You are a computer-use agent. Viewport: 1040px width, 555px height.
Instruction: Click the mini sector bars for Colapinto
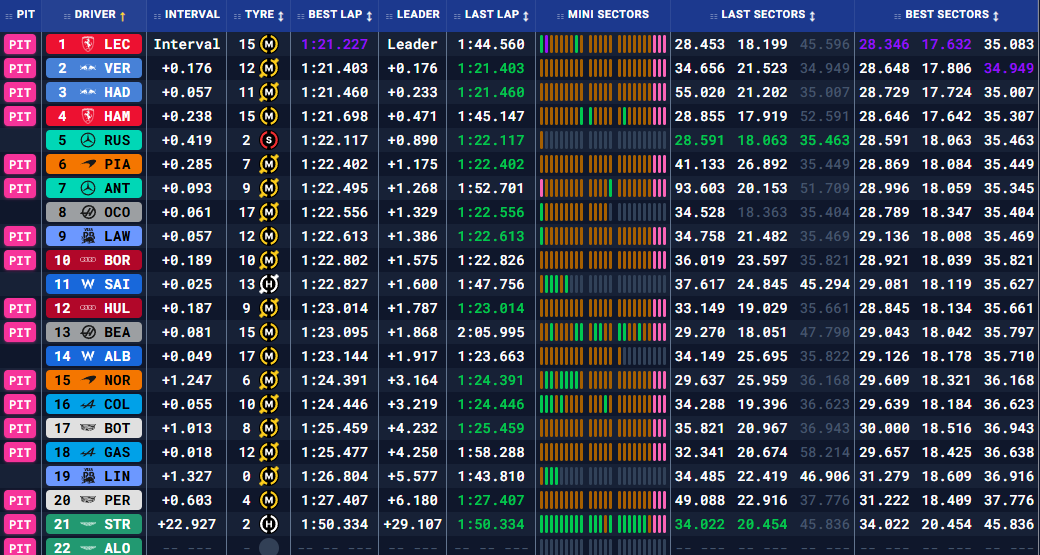602,404
